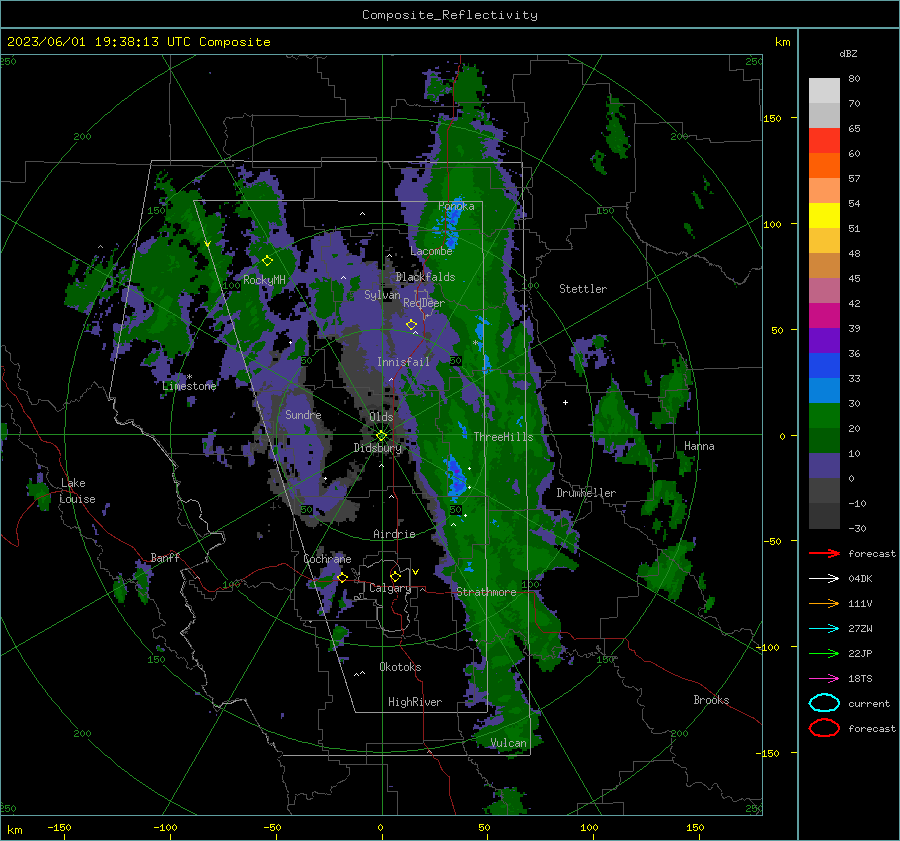
Task: Click the blue 33 dBZ color swatch
Action: (824, 365)
